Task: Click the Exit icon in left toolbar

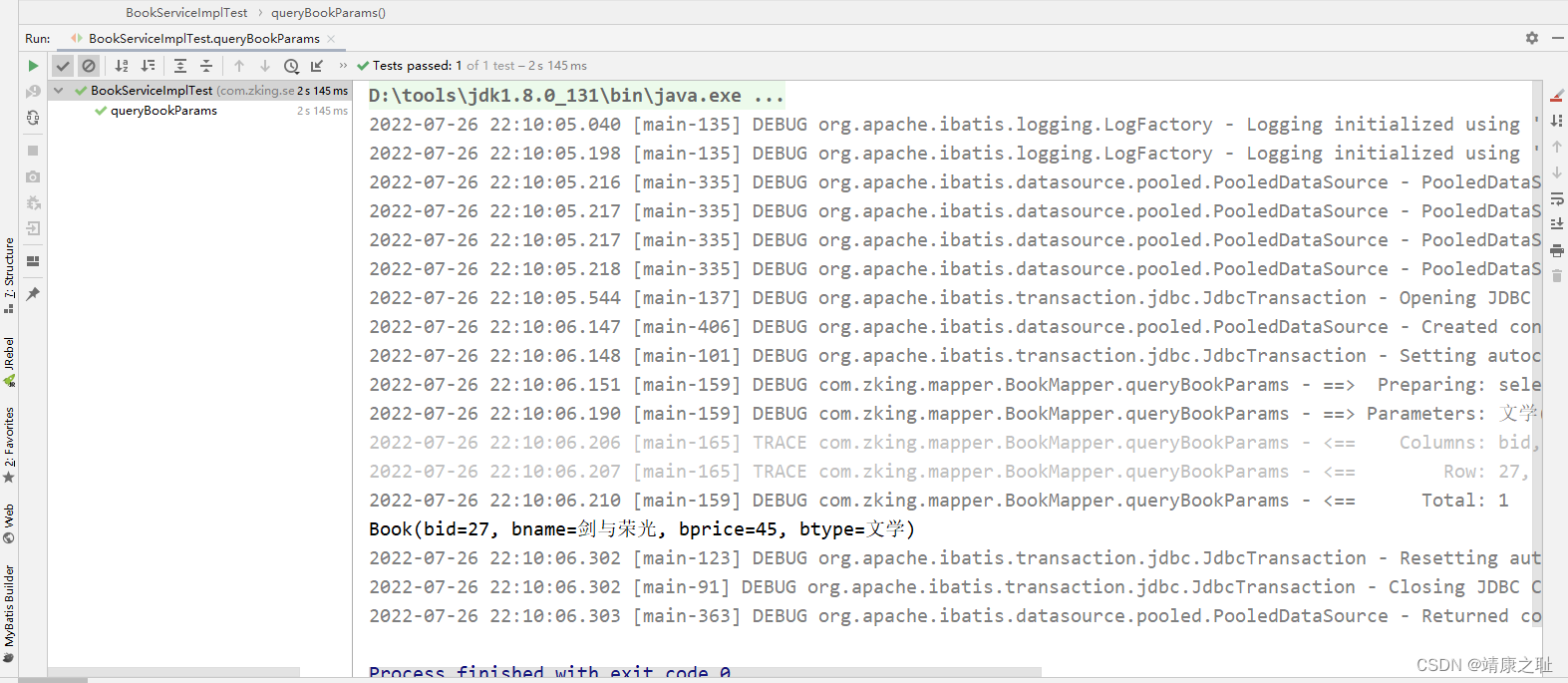Action: click(x=33, y=228)
